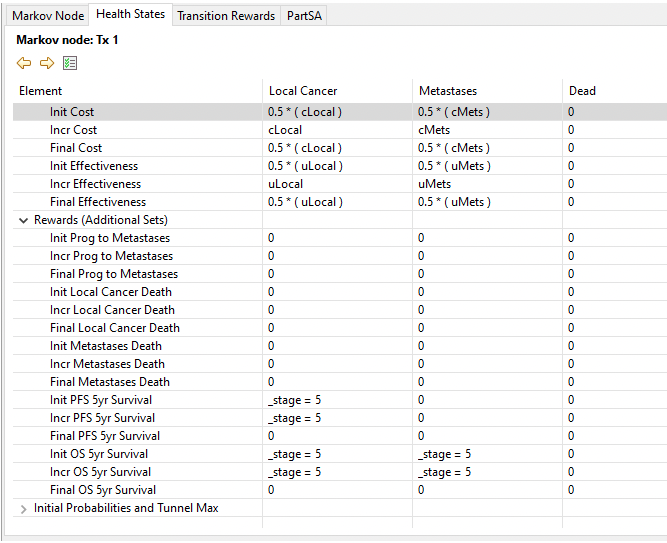667x543 pixels.
Task: Select the Incr Cost row label
Action: (73, 130)
